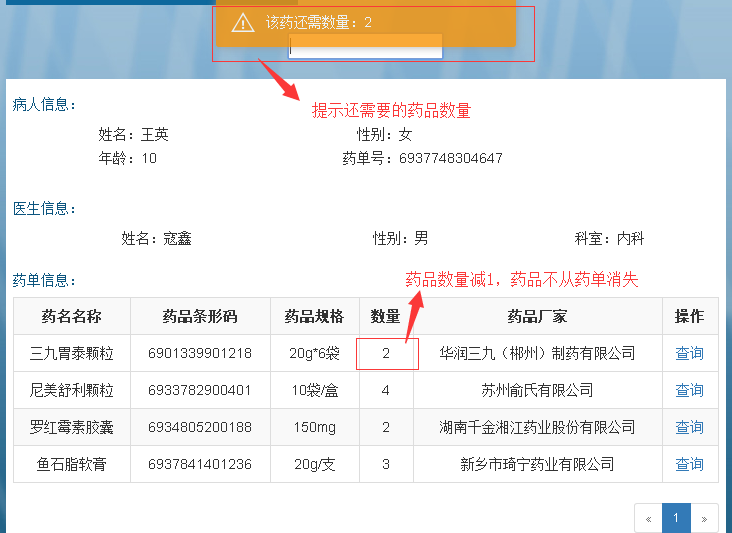Go to previous page with « button

648,519
